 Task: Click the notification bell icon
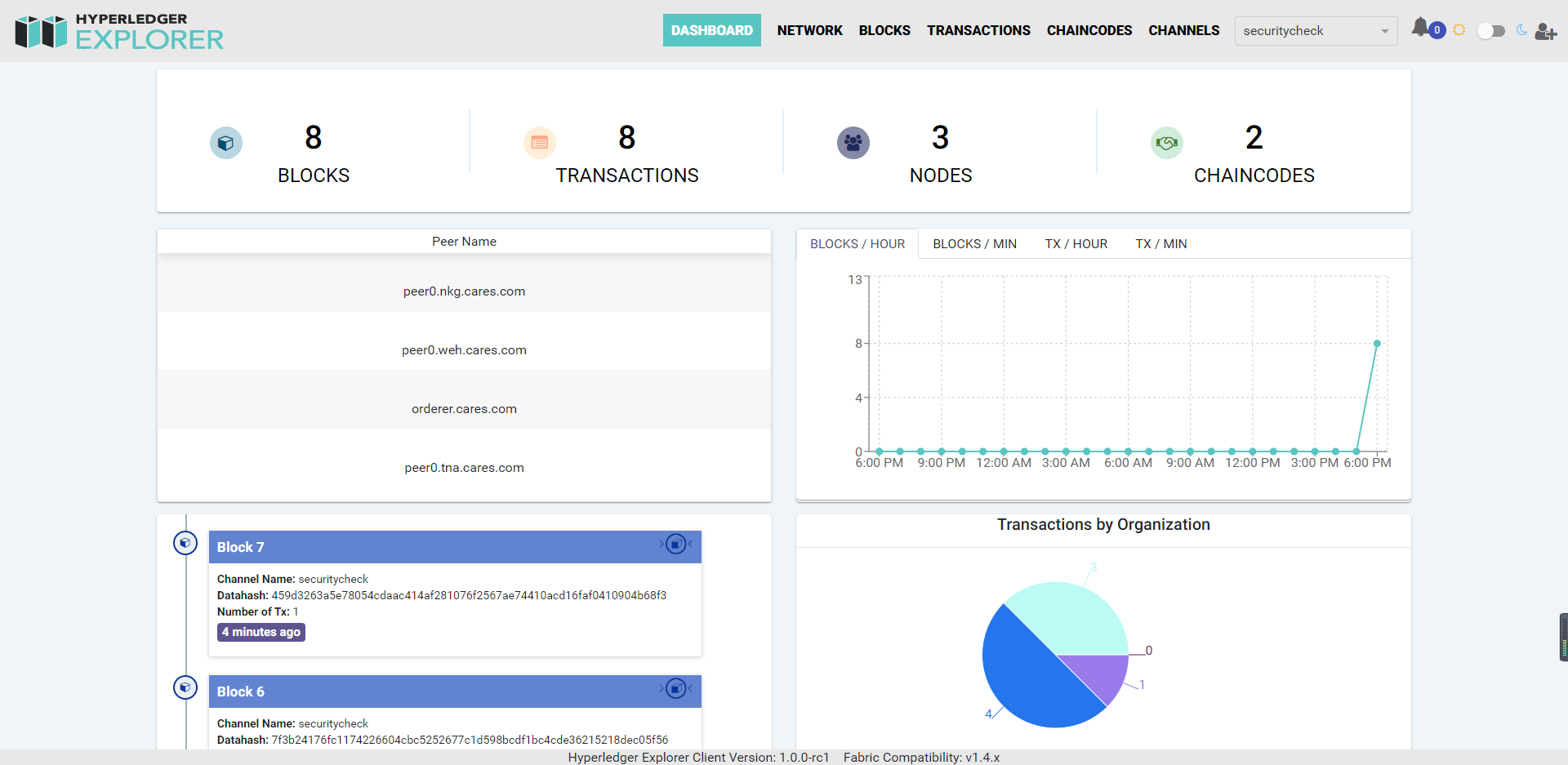1421,28
